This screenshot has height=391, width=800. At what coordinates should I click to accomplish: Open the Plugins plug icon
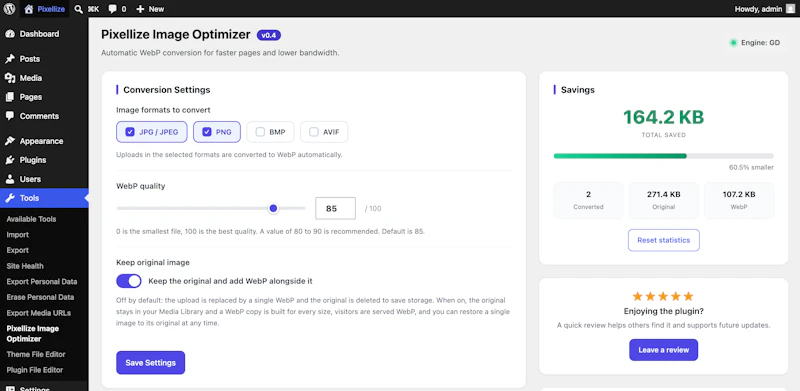10,160
